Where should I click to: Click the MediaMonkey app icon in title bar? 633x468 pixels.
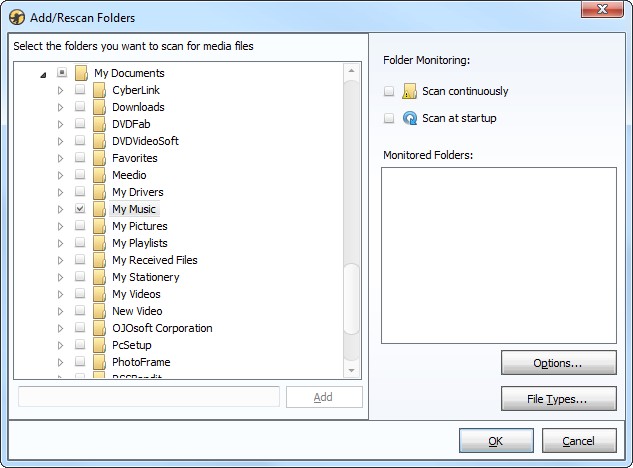click(x=17, y=17)
